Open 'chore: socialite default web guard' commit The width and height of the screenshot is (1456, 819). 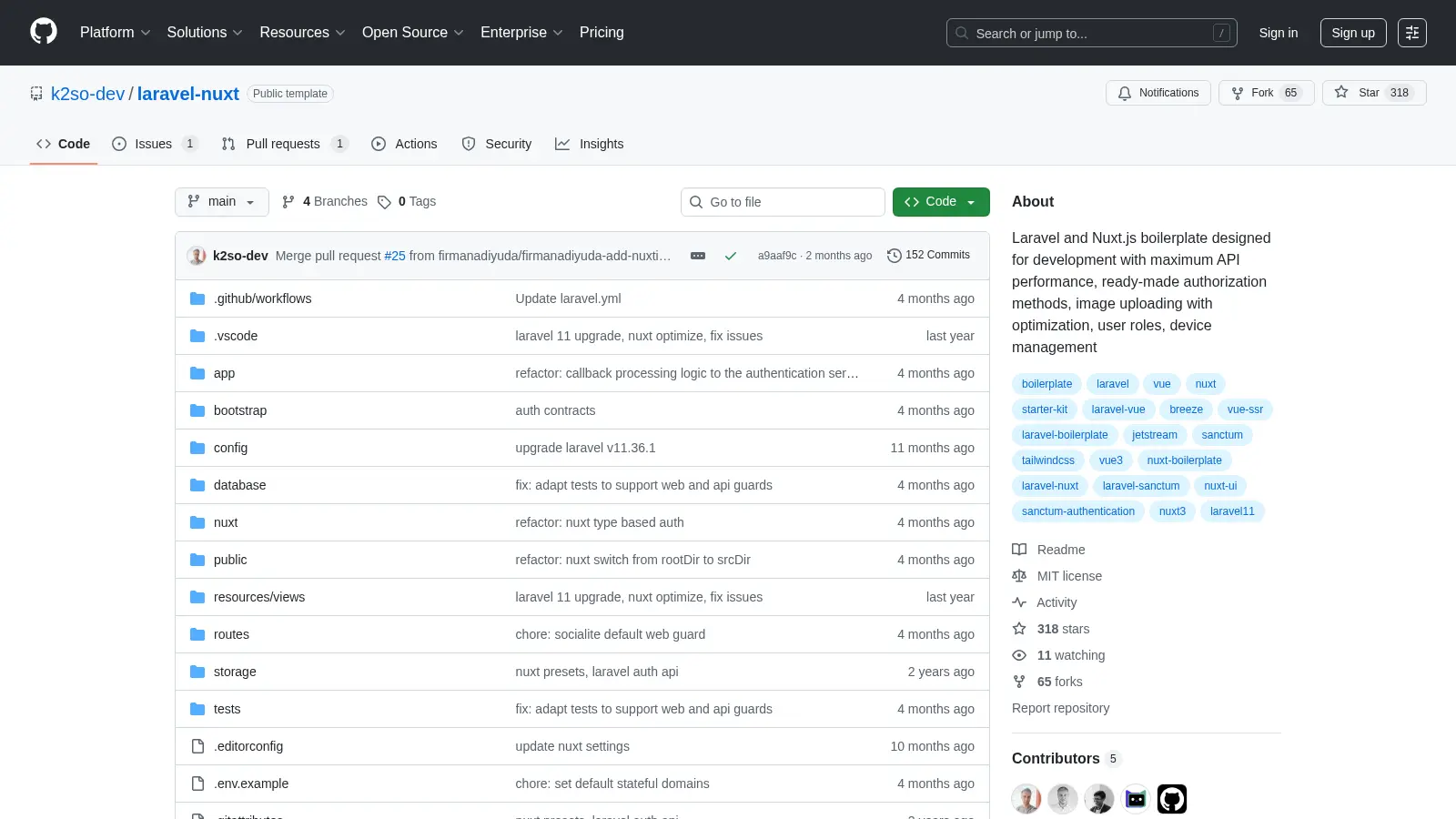coord(611,634)
